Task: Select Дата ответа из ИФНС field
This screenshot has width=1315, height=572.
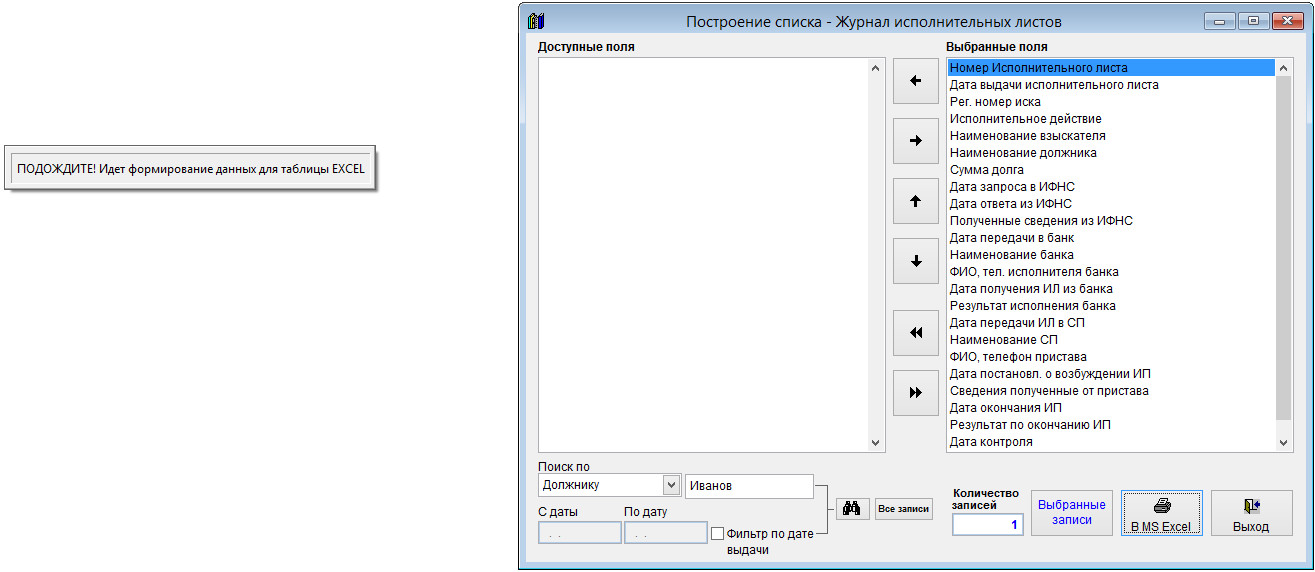Action: point(1111,204)
